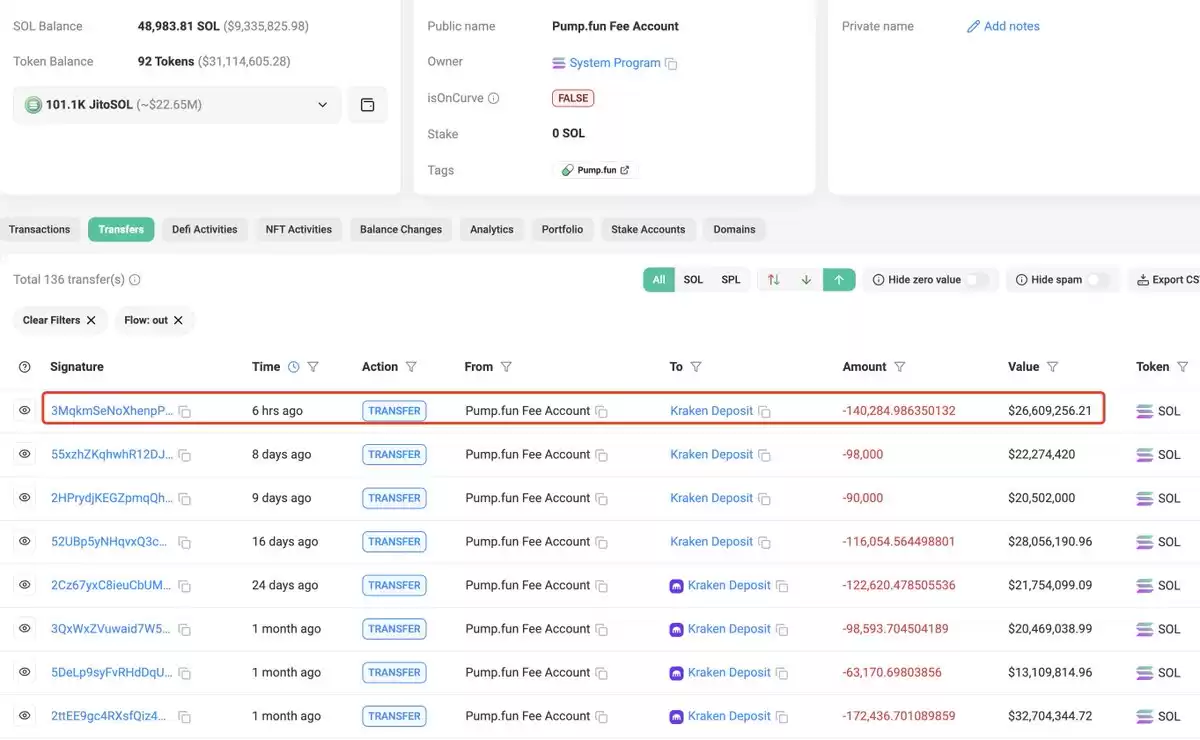This screenshot has width=1200, height=740.
Task: Show both in and out flow directions
Action: pyautogui.click(x=773, y=280)
